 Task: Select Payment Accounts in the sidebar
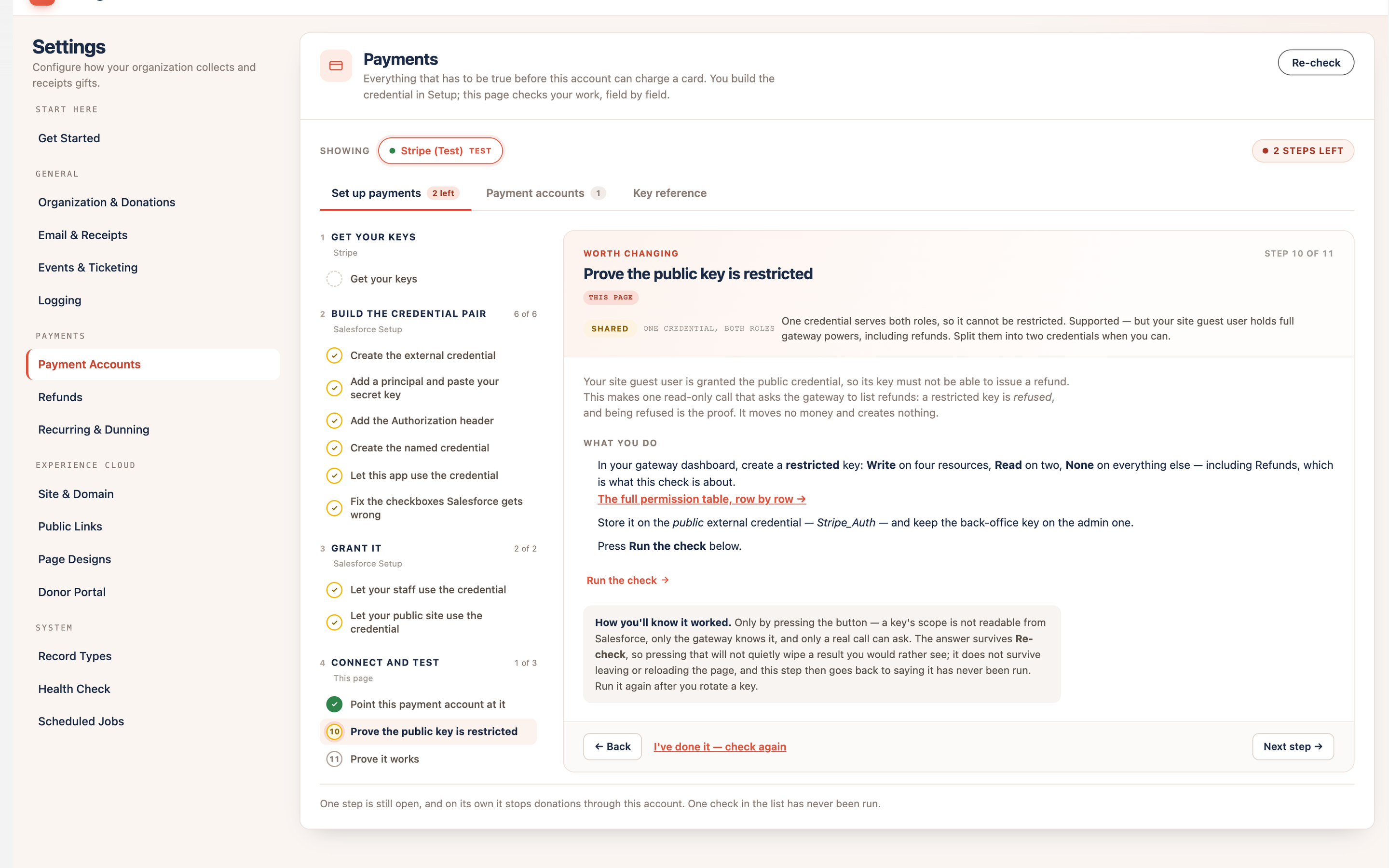point(153,365)
